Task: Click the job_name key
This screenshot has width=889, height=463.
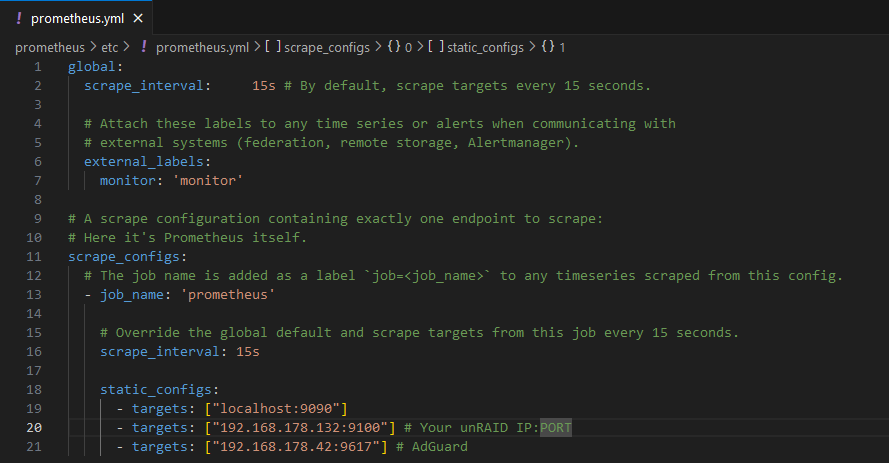Action: coord(132,295)
